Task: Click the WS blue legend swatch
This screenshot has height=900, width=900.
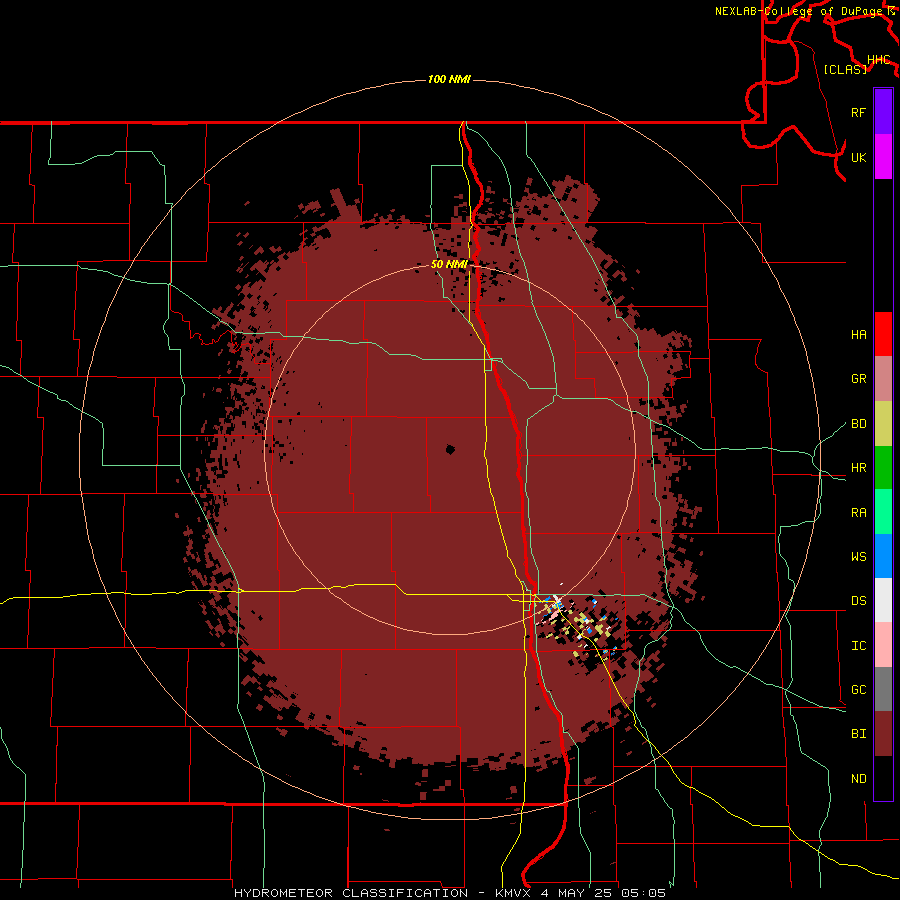Action: [883, 556]
